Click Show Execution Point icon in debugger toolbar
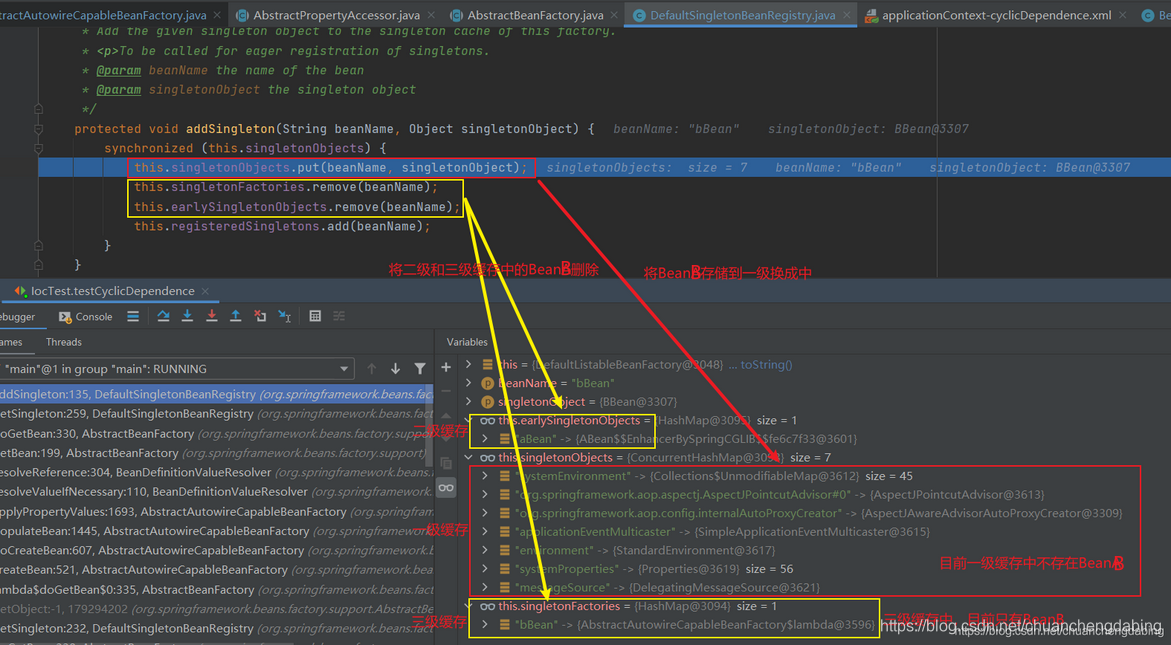This screenshot has width=1171, height=645. pos(133,317)
